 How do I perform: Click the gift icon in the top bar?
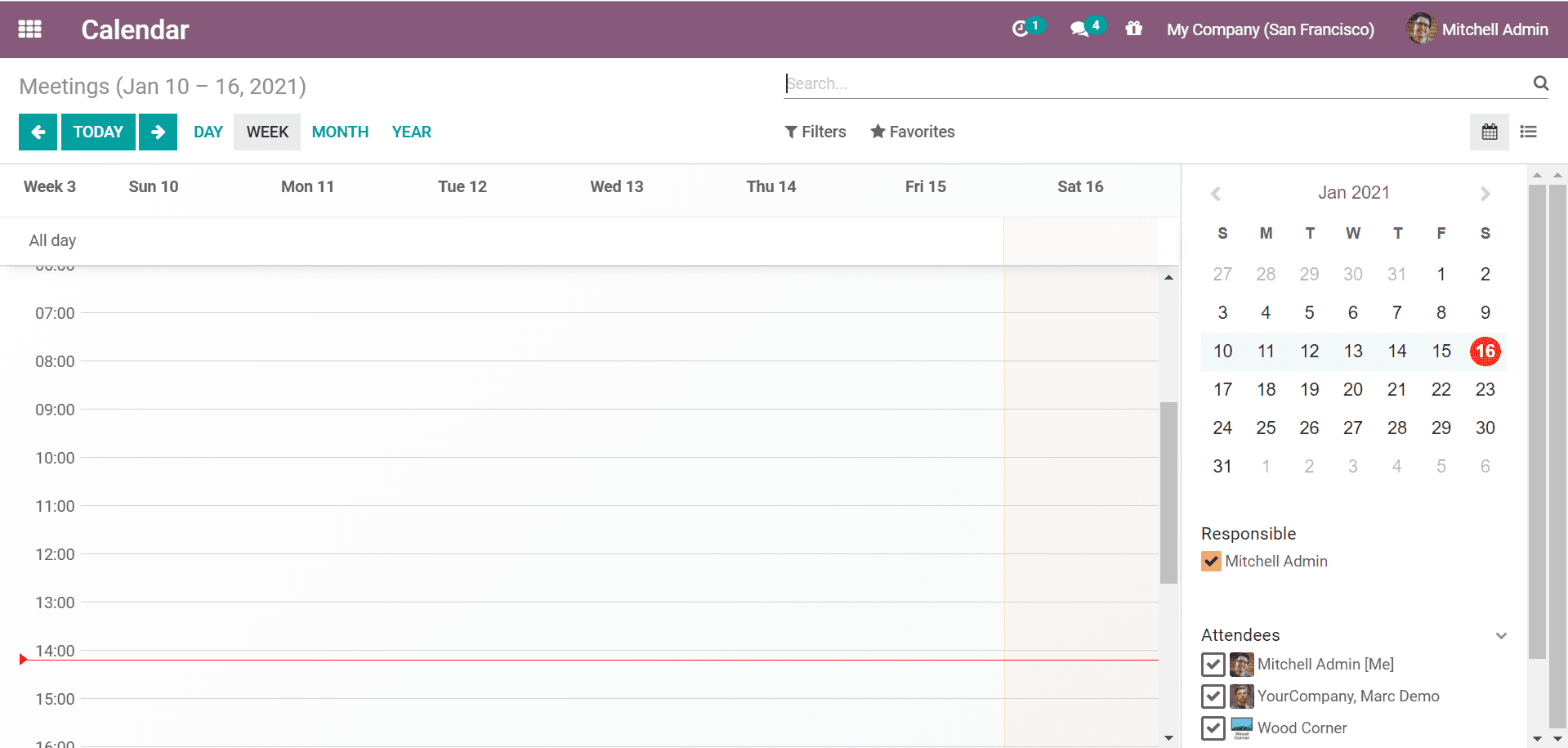1133,29
